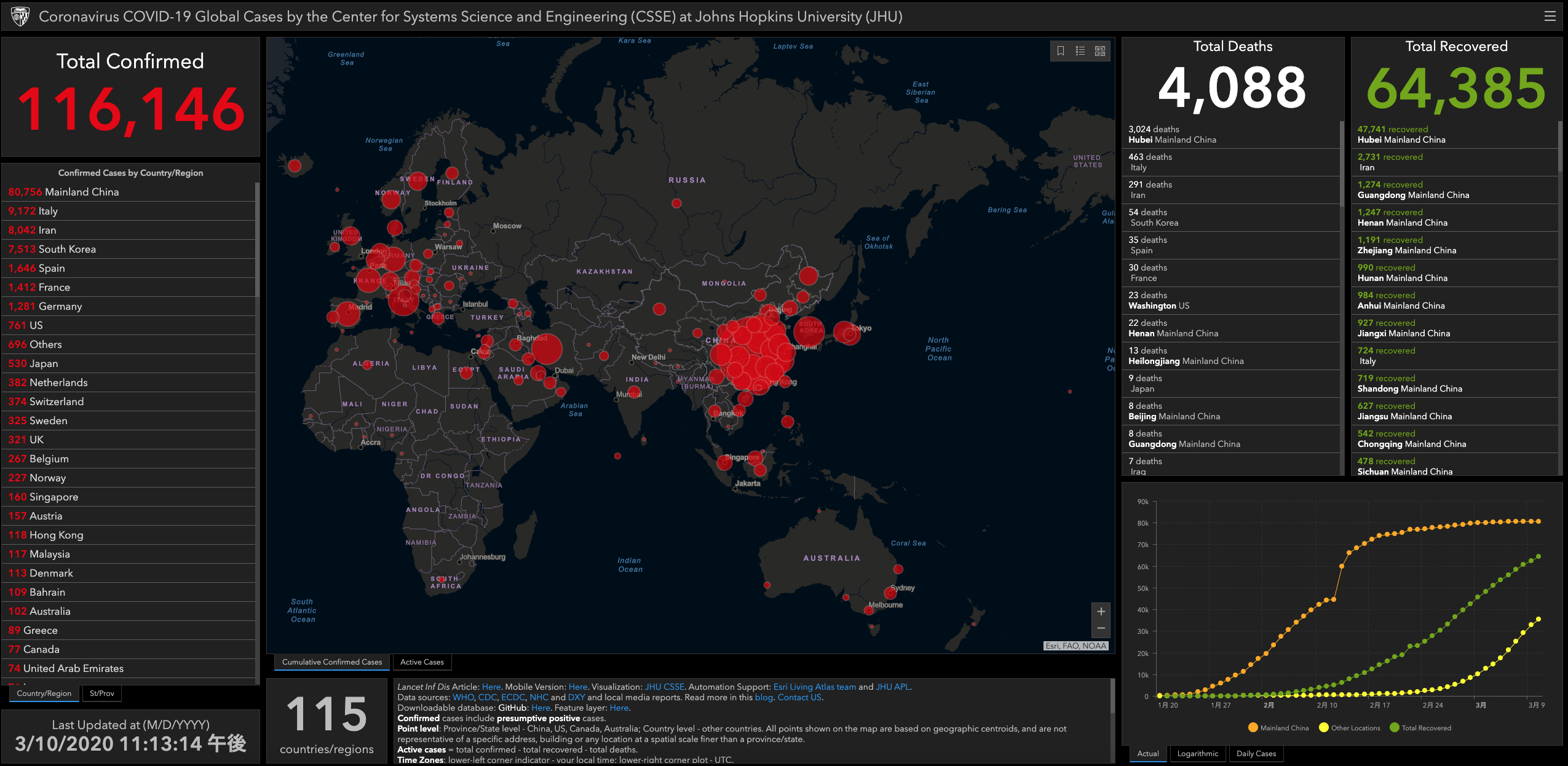The width and height of the screenshot is (1568, 766).
Task: Select Japan row with 530 cases
Action: coord(129,363)
